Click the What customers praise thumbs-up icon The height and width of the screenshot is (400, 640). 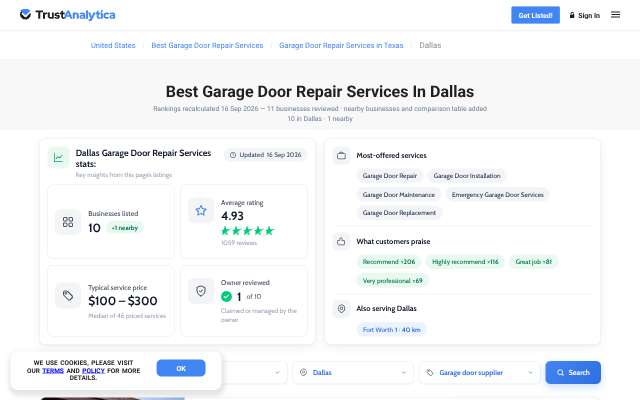341,242
